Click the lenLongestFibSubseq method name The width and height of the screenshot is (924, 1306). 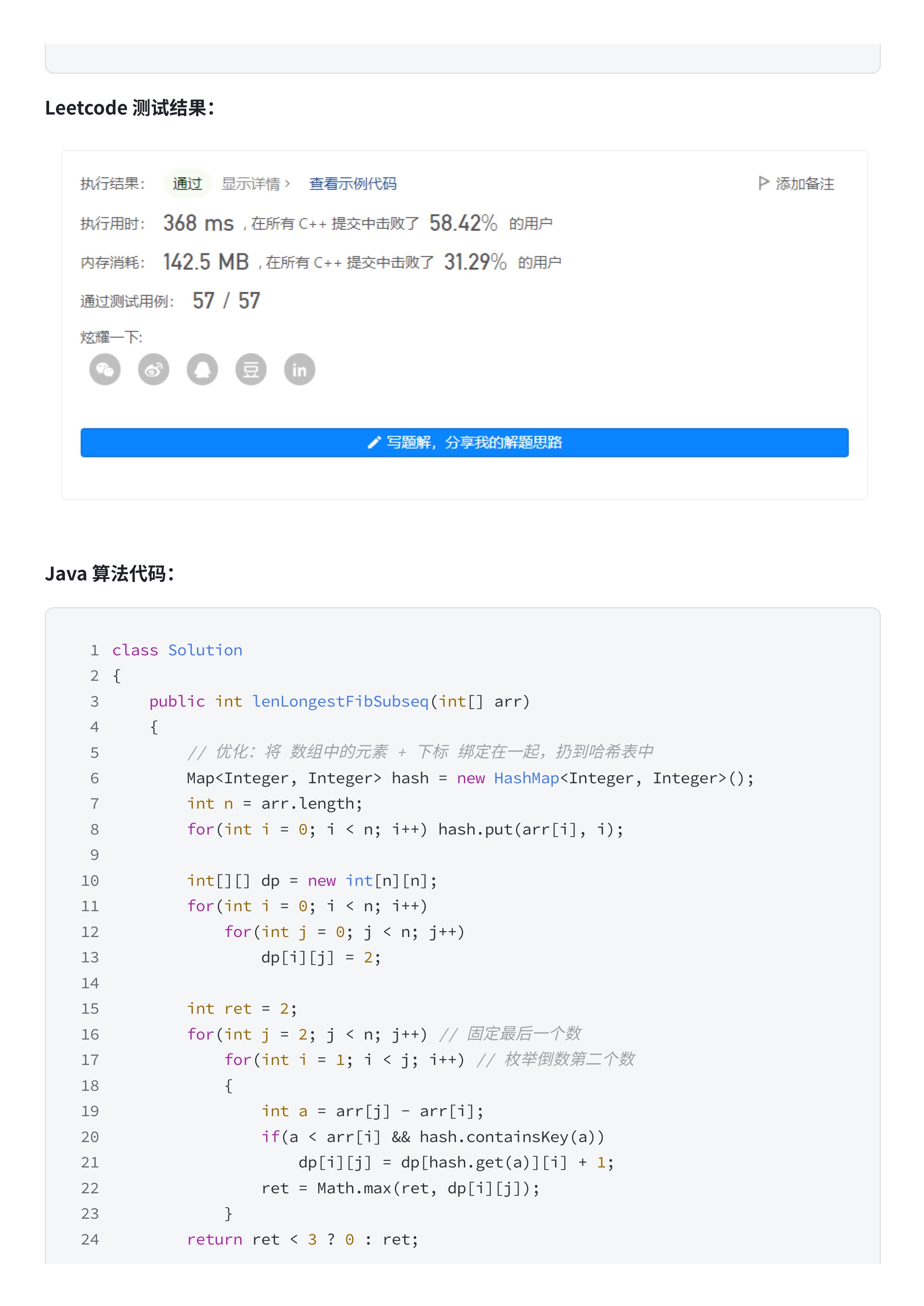click(x=340, y=702)
